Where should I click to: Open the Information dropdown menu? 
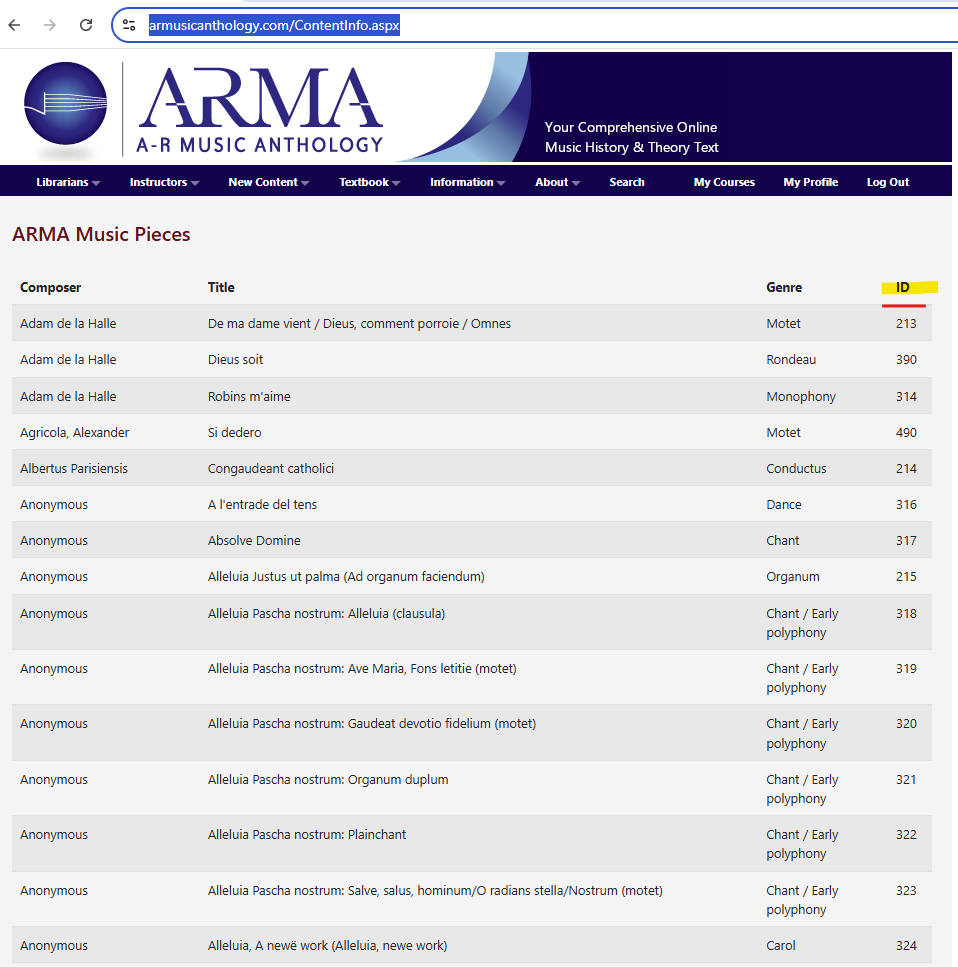click(468, 182)
